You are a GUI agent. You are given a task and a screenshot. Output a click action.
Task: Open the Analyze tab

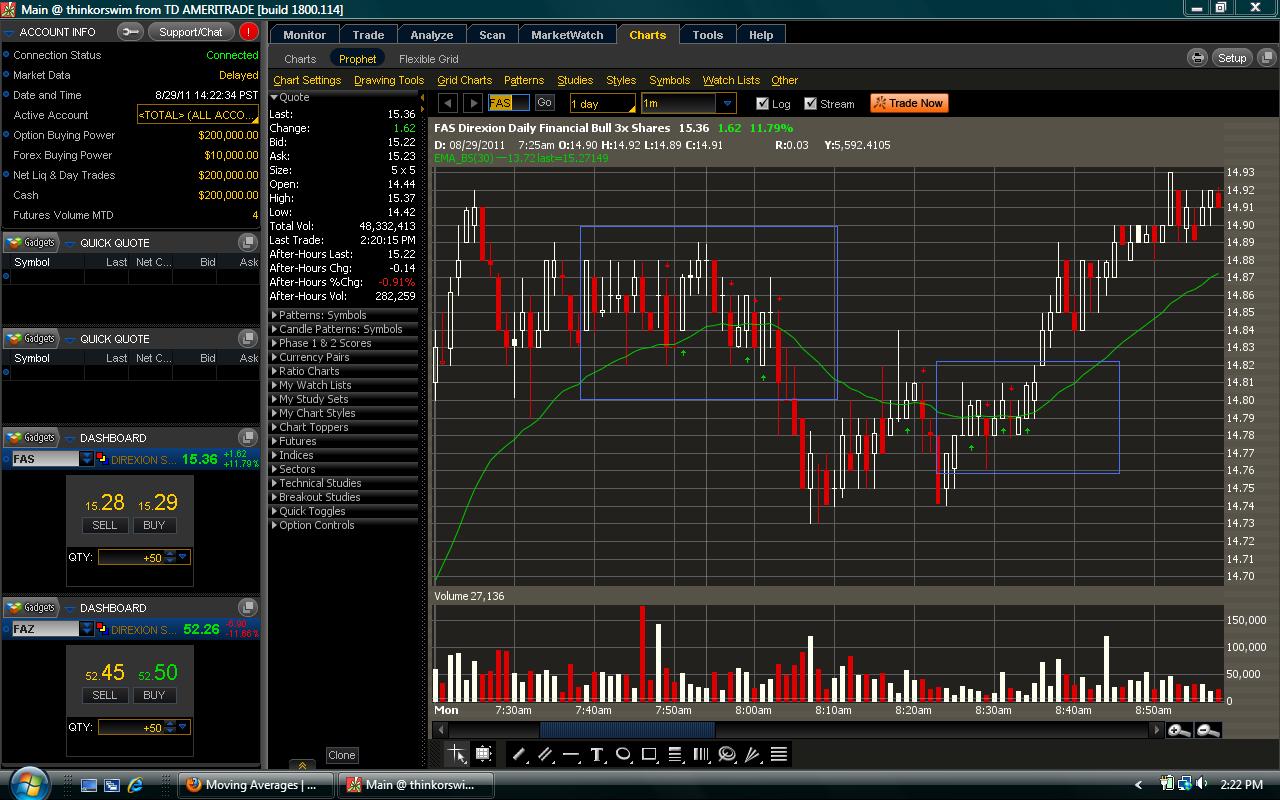click(431, 35)
